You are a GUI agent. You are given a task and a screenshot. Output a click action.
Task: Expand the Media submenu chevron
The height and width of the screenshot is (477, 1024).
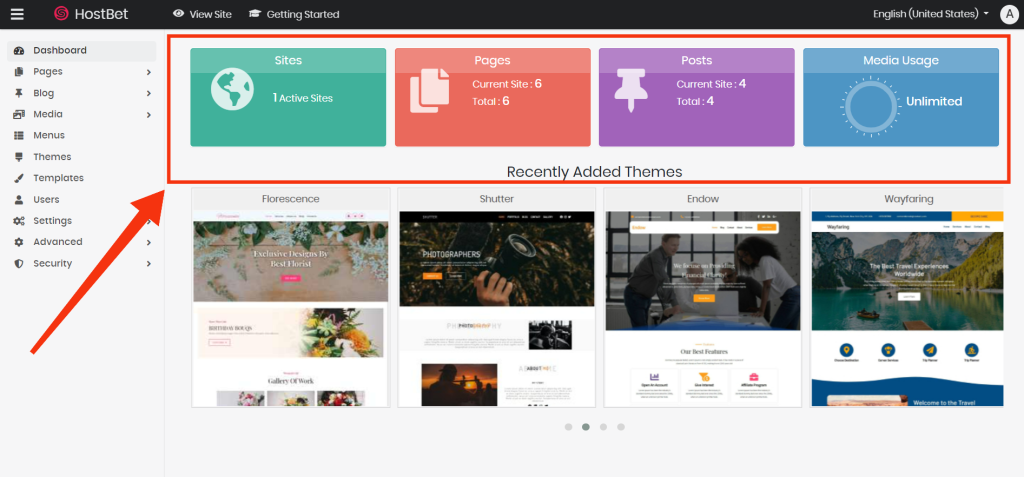coord(149,114)
